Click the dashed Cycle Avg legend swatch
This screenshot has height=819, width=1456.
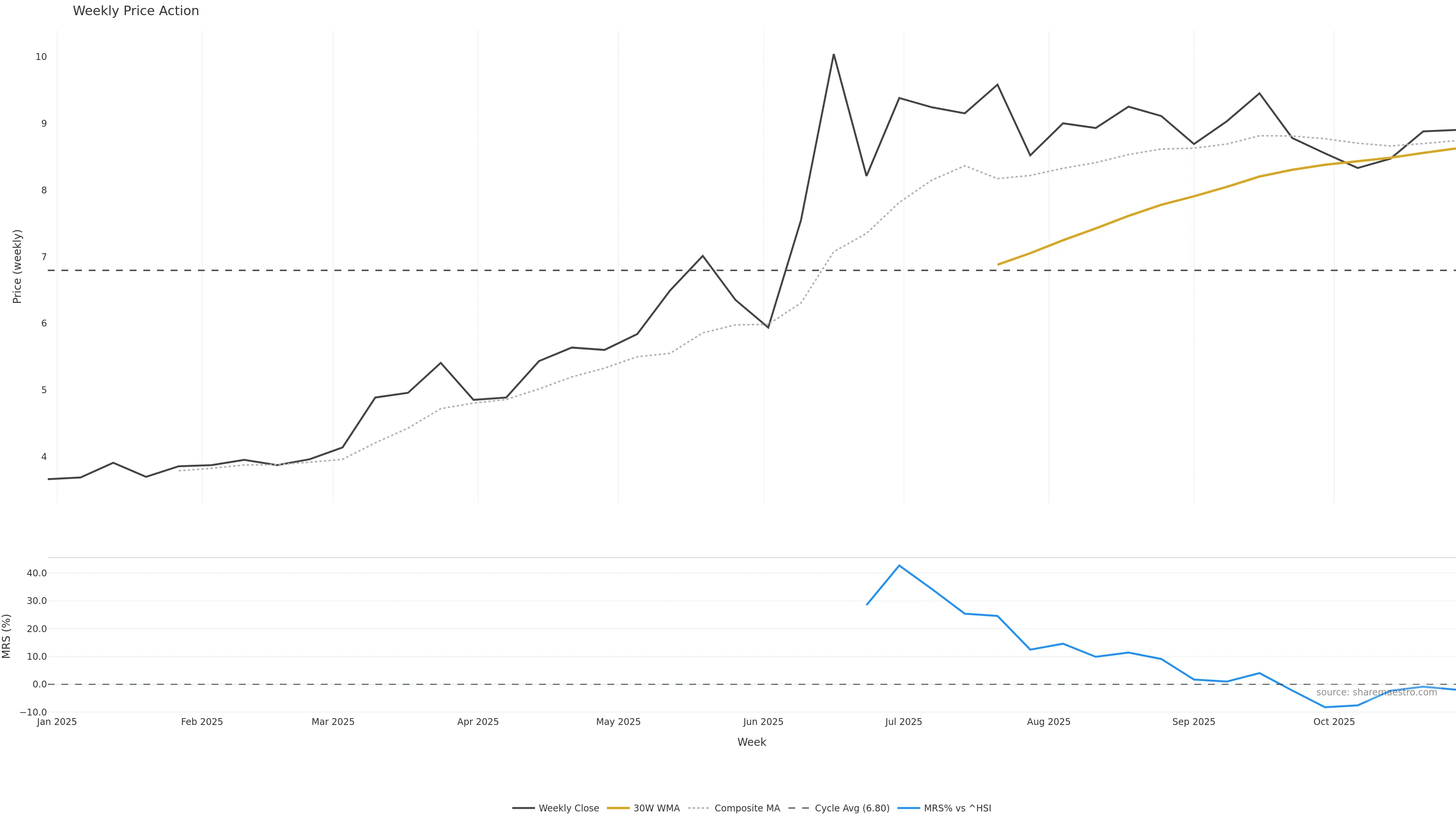(799, 808)
